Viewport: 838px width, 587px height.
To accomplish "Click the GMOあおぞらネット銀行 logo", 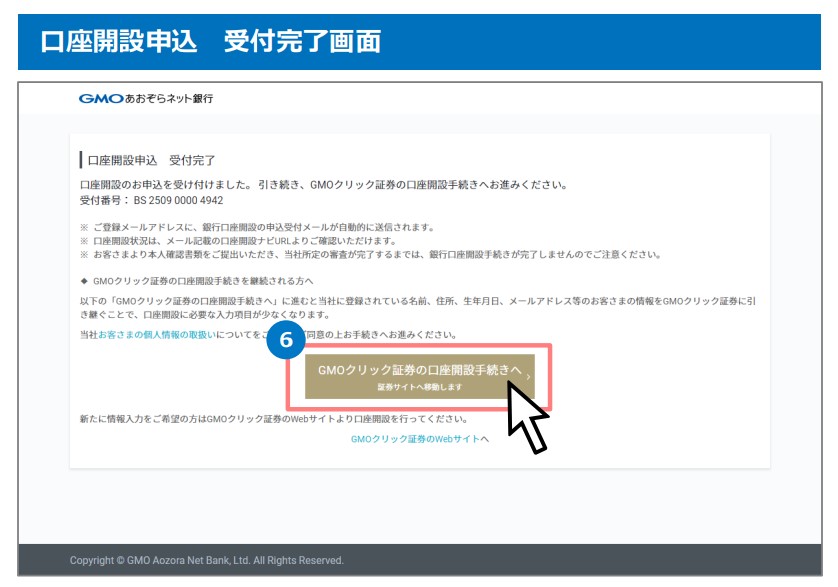I will (146, 98).
